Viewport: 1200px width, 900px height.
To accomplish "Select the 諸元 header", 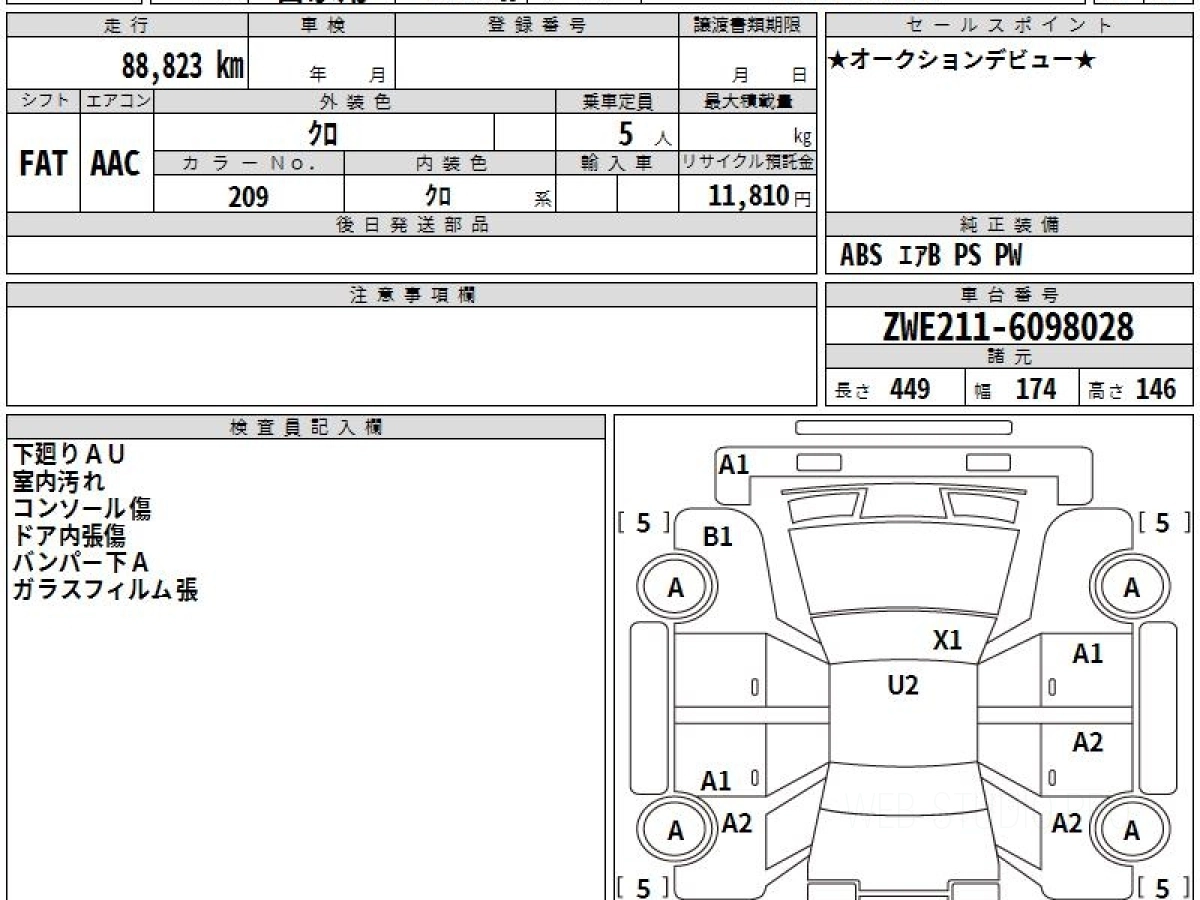I will (1009, 357).
